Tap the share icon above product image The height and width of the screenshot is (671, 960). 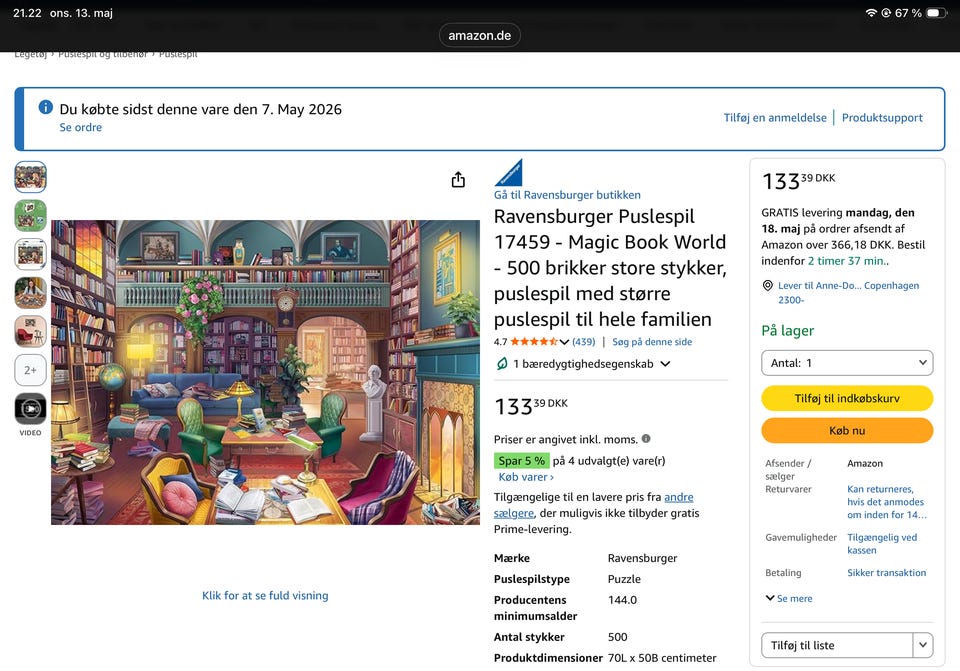458,179
